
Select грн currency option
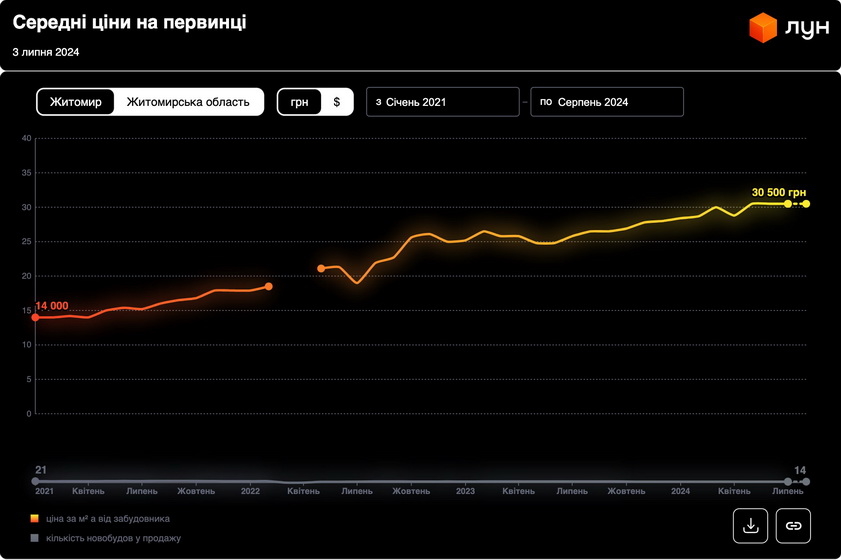point(300,102)
